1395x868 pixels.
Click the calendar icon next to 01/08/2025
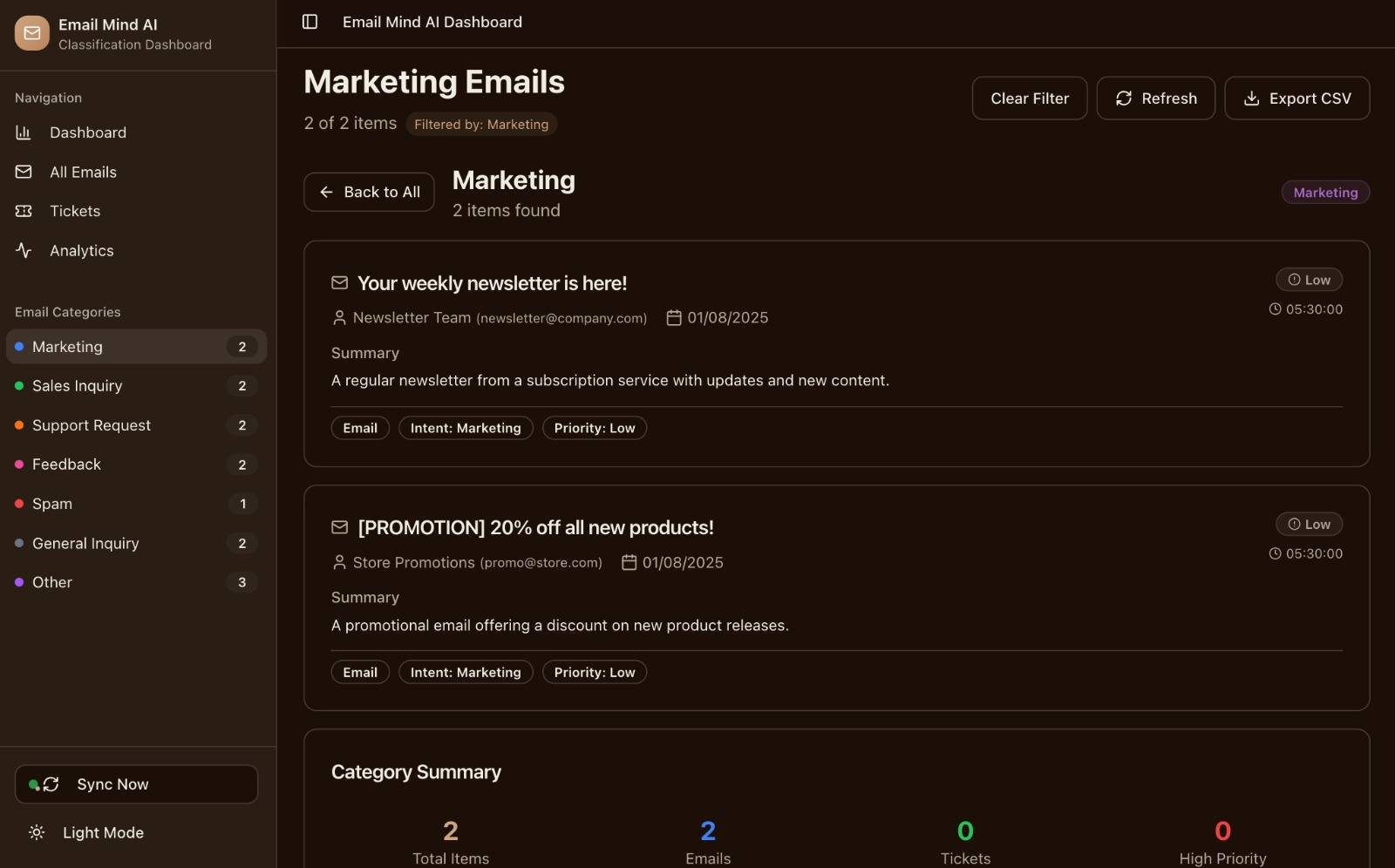click(673, 317)
